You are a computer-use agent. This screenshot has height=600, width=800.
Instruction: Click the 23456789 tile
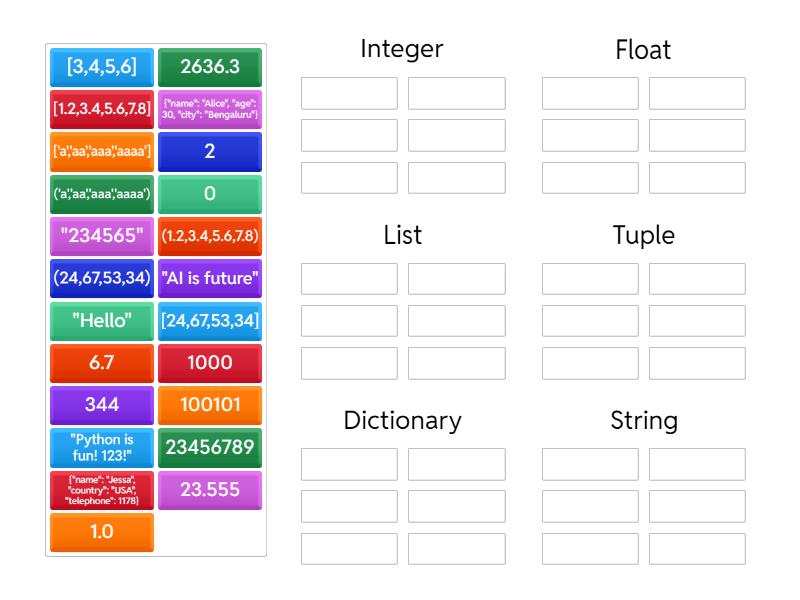tap(210, 448)
